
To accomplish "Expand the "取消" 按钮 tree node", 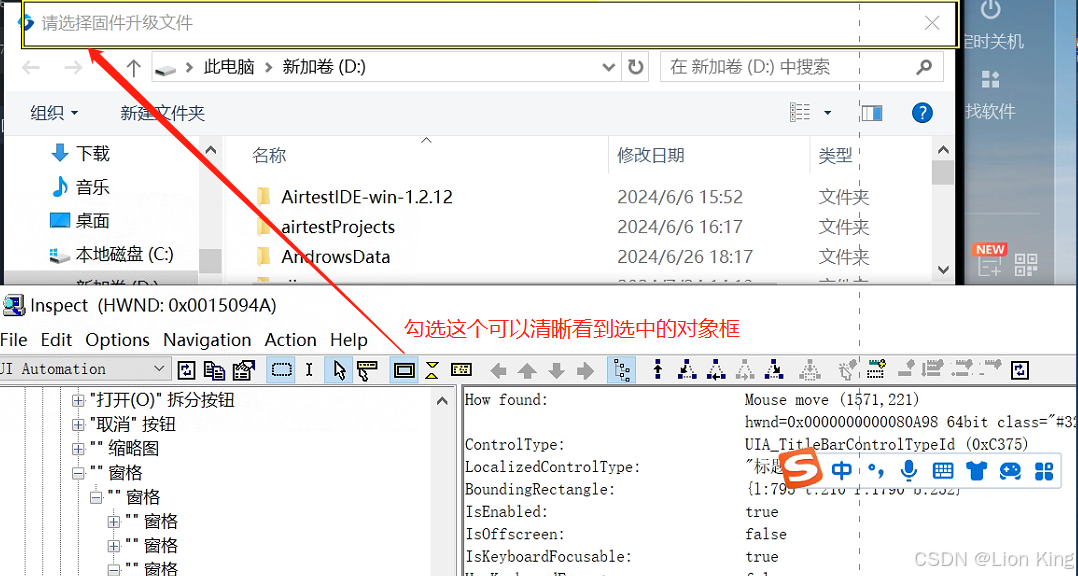I will click(78, 425).
